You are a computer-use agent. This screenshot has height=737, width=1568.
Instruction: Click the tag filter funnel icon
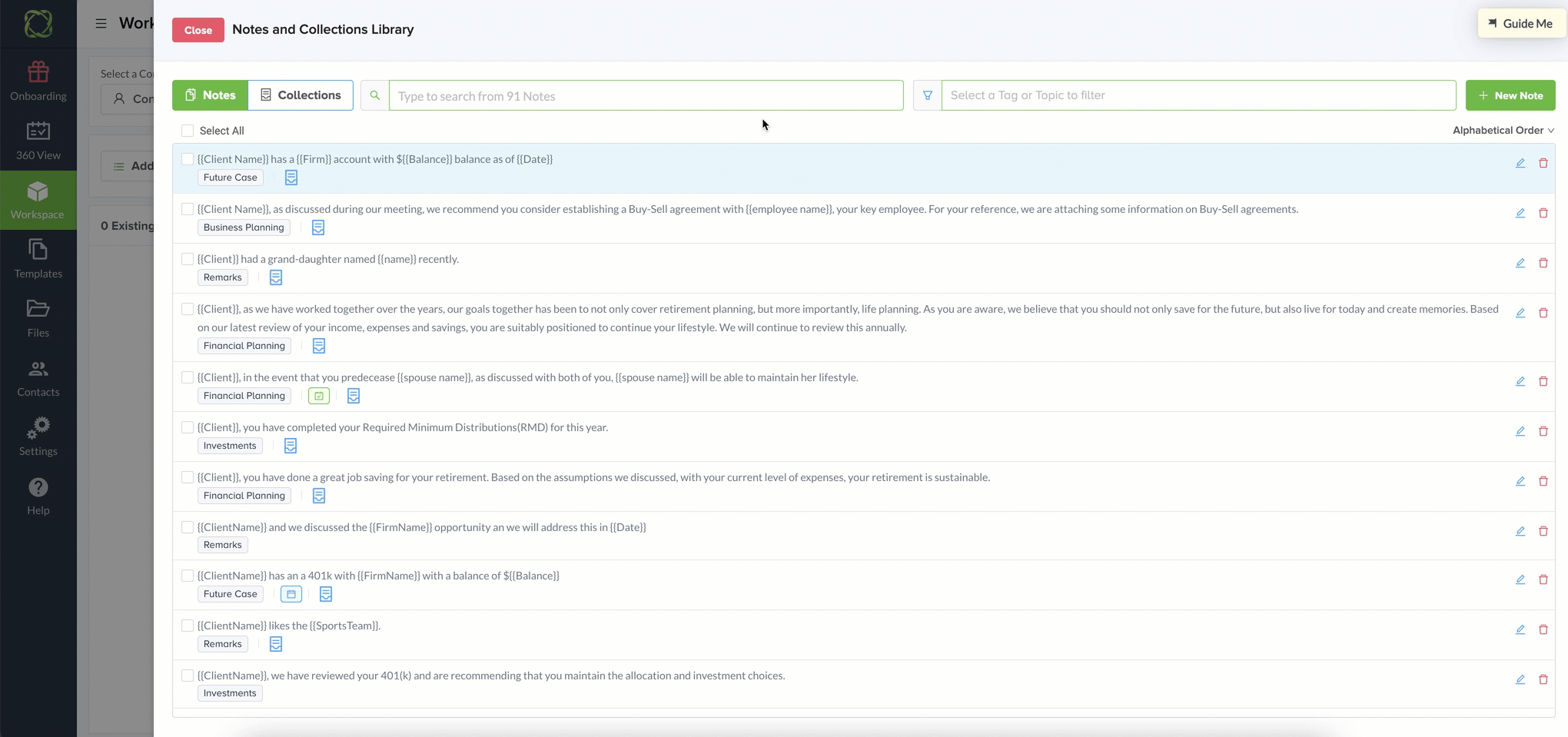(x=928, y=95)
